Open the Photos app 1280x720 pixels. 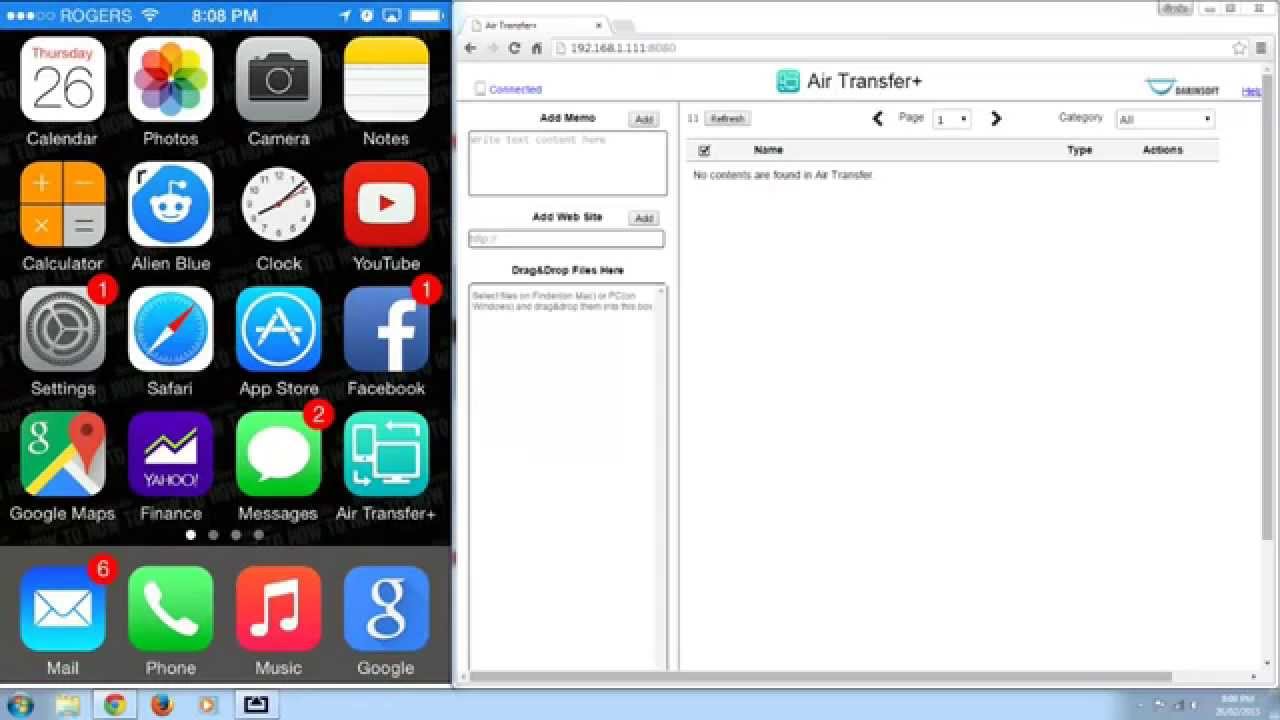pos(170,80)
